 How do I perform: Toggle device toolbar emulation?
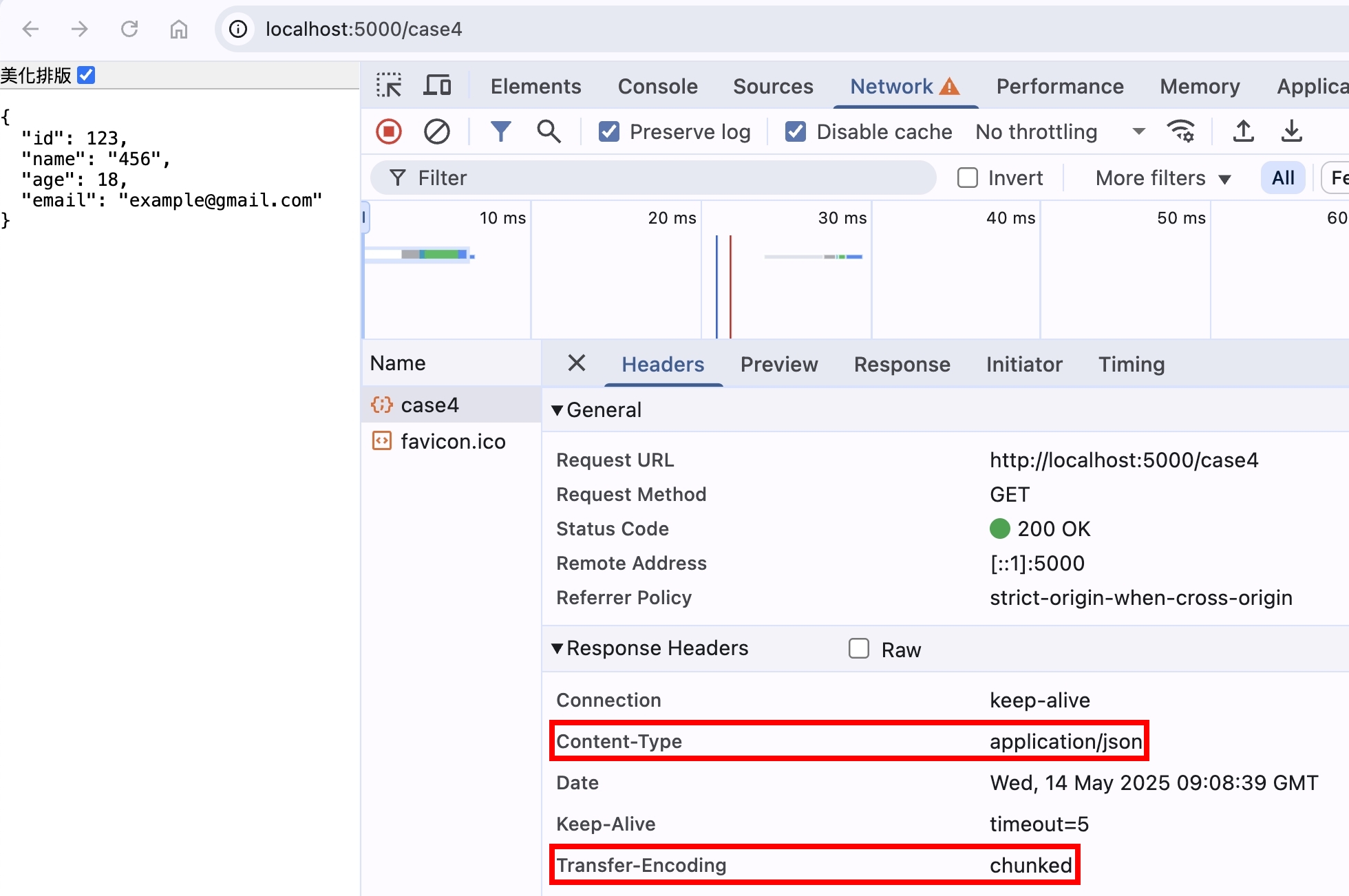[x=437, y=86]
